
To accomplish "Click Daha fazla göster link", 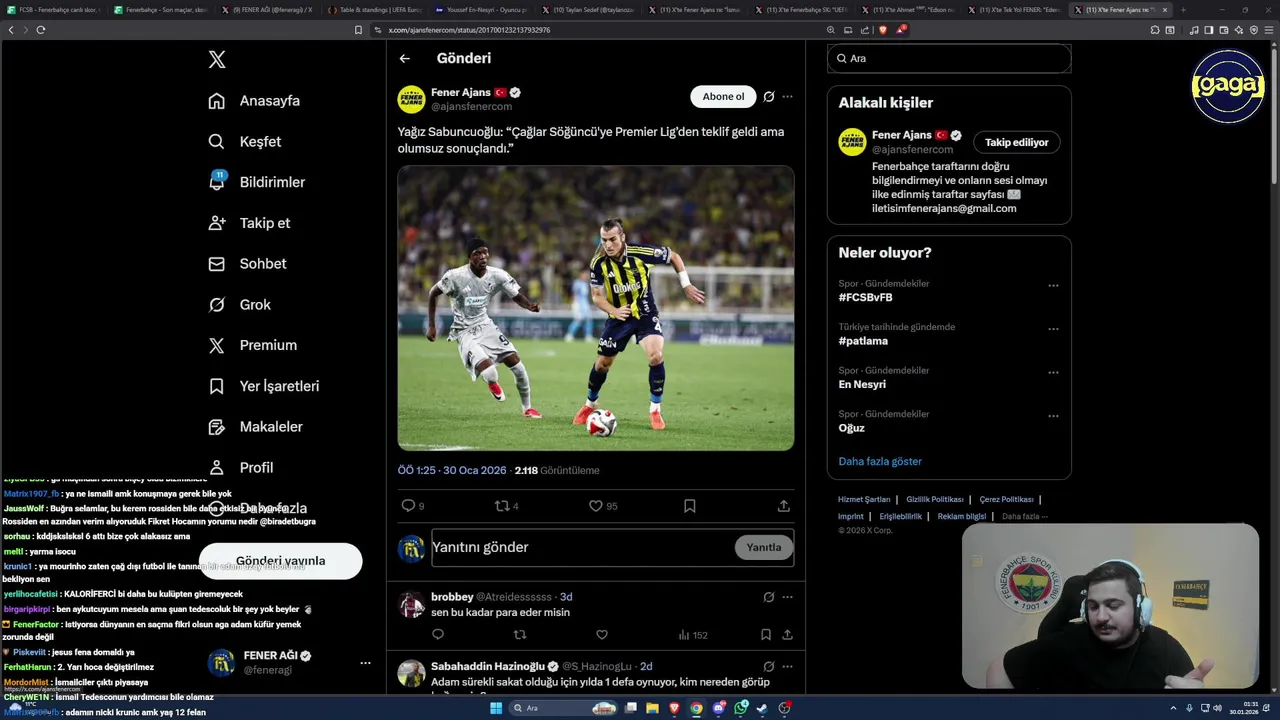I will [880, 462].
